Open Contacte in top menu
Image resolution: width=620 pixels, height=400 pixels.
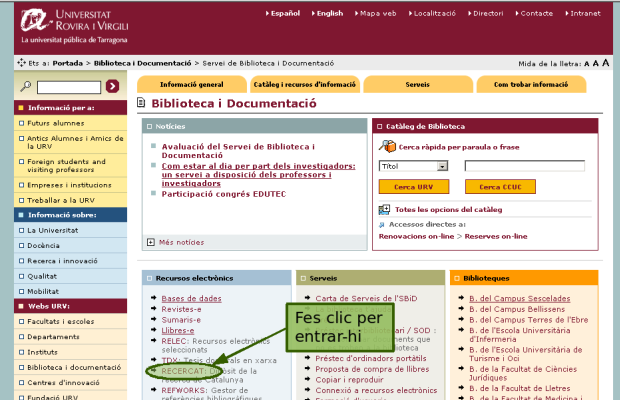click(535, 13)
